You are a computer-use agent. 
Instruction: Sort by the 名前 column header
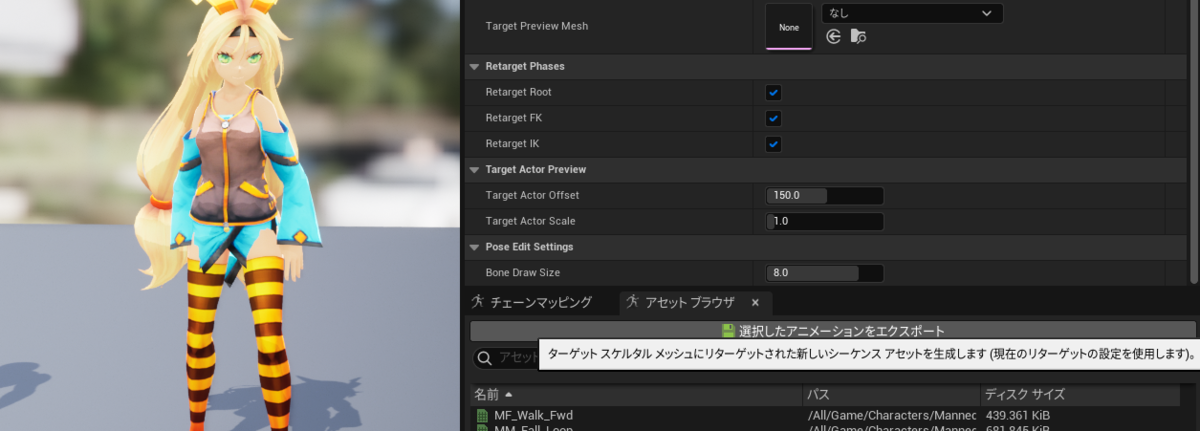(636, 394)
